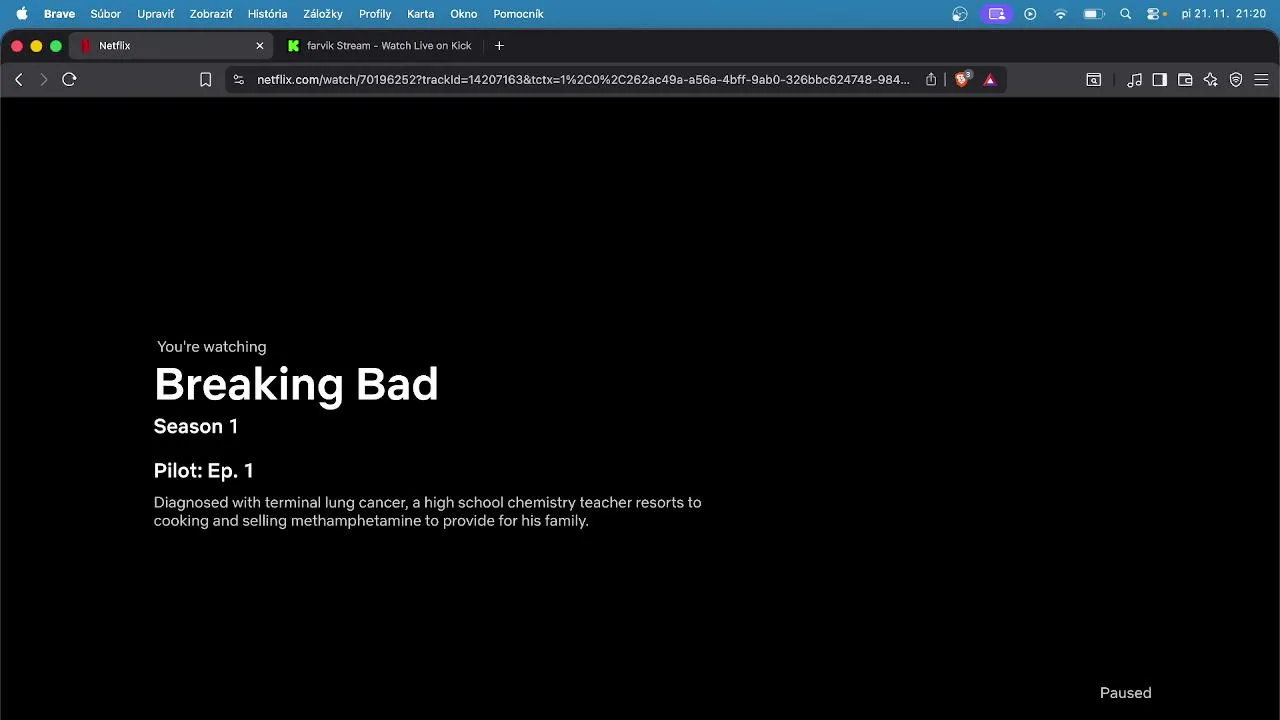The image size is (1280, 720).
Task: Click the "Pilot: Ep. 1" episode text
Action: tap(204, 471)
